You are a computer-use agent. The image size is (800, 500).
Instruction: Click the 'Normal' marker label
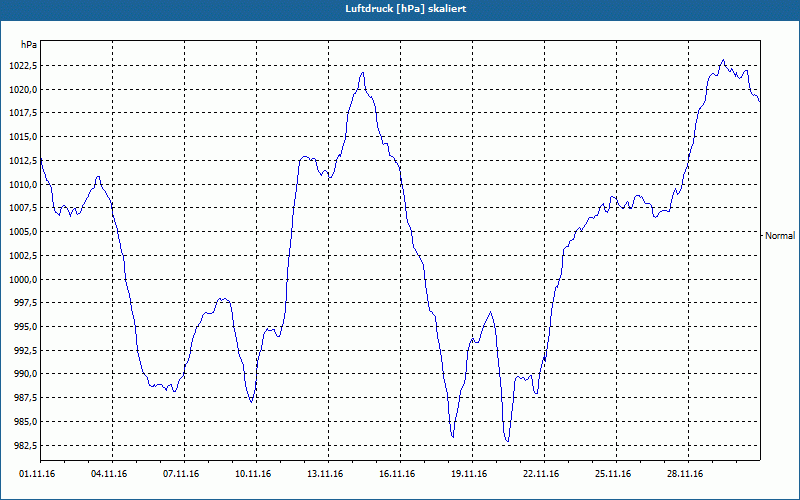[780, 236]
